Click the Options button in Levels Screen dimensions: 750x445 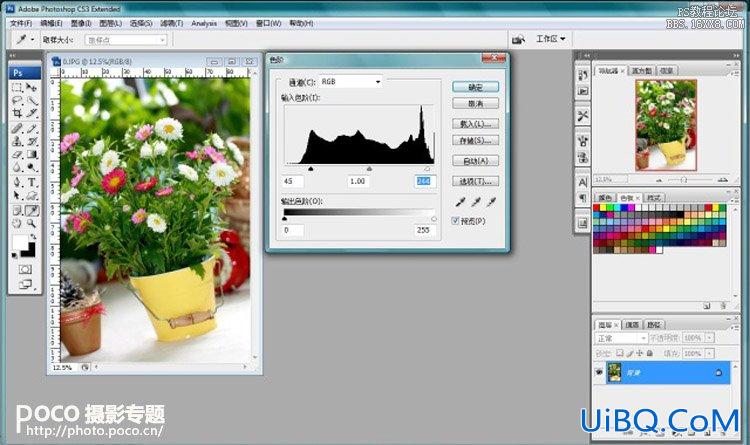click(x=475, y=181)
